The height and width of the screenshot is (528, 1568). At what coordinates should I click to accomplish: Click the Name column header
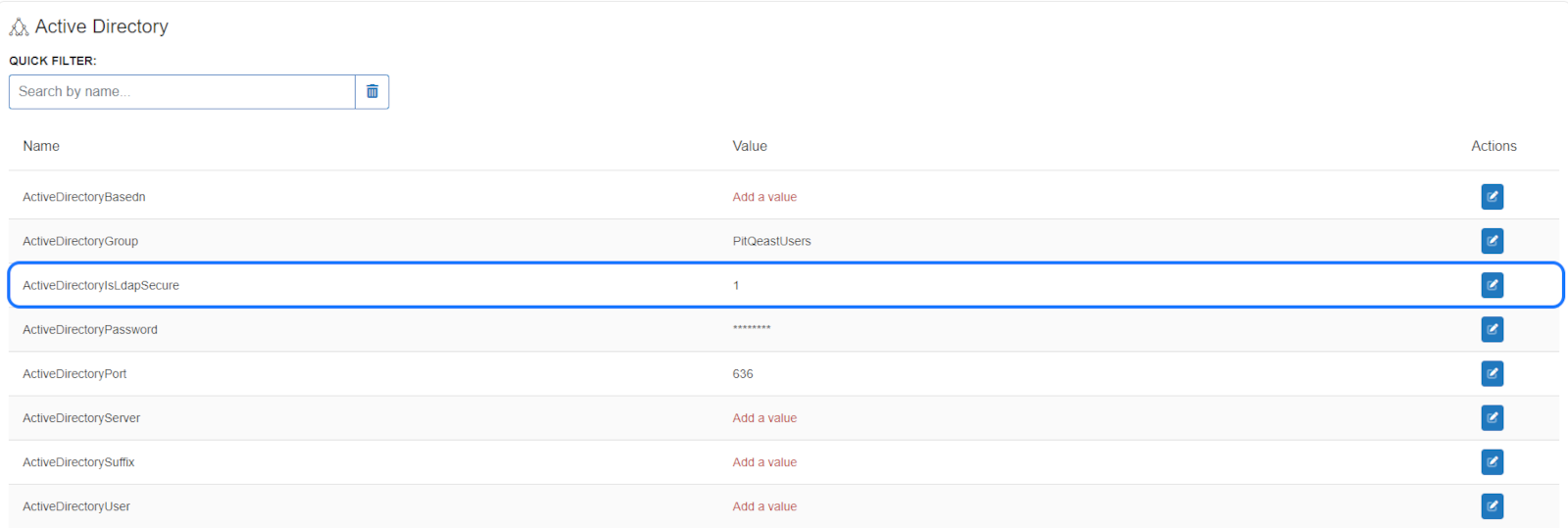tap(41, 146)
